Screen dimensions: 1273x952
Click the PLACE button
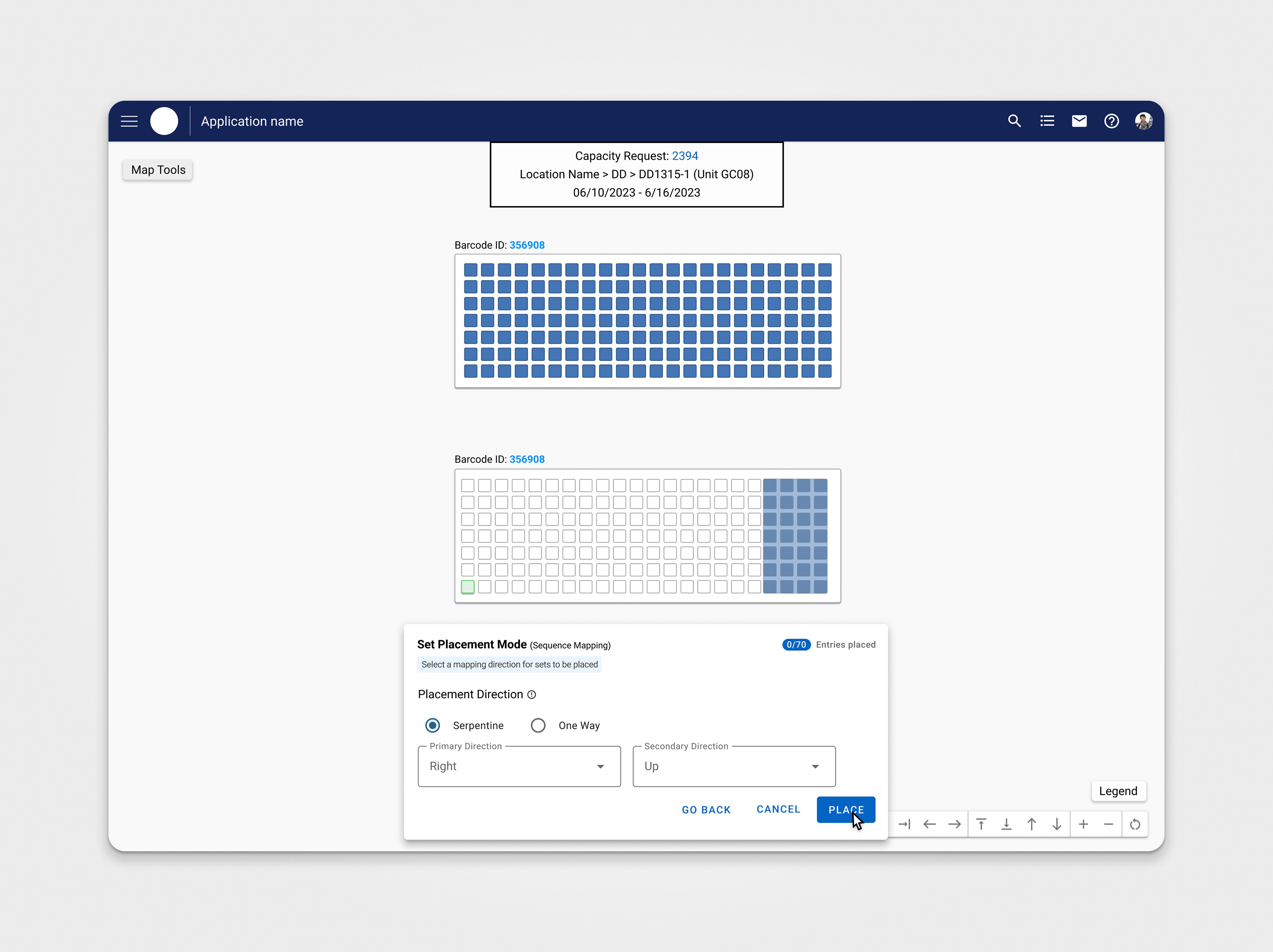coord(845,809)
